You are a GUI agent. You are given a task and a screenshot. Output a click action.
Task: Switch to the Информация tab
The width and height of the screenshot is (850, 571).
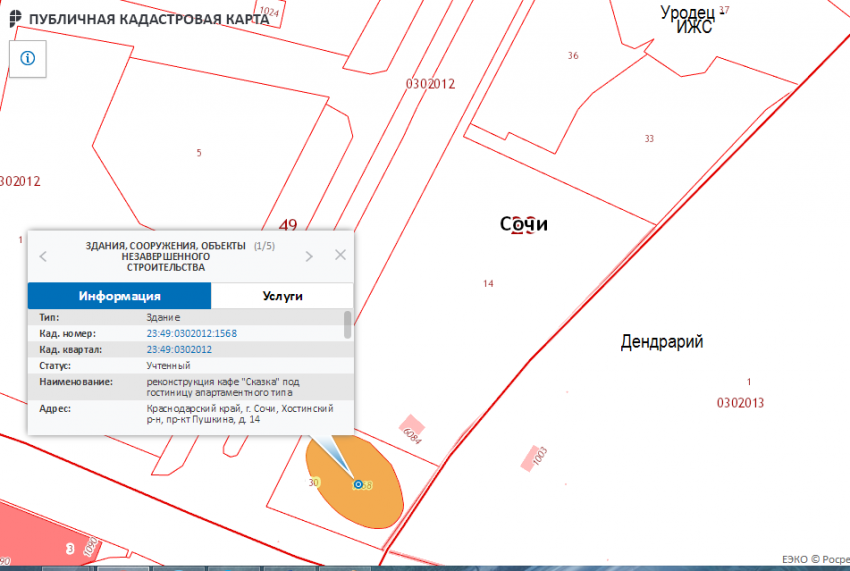119,296
